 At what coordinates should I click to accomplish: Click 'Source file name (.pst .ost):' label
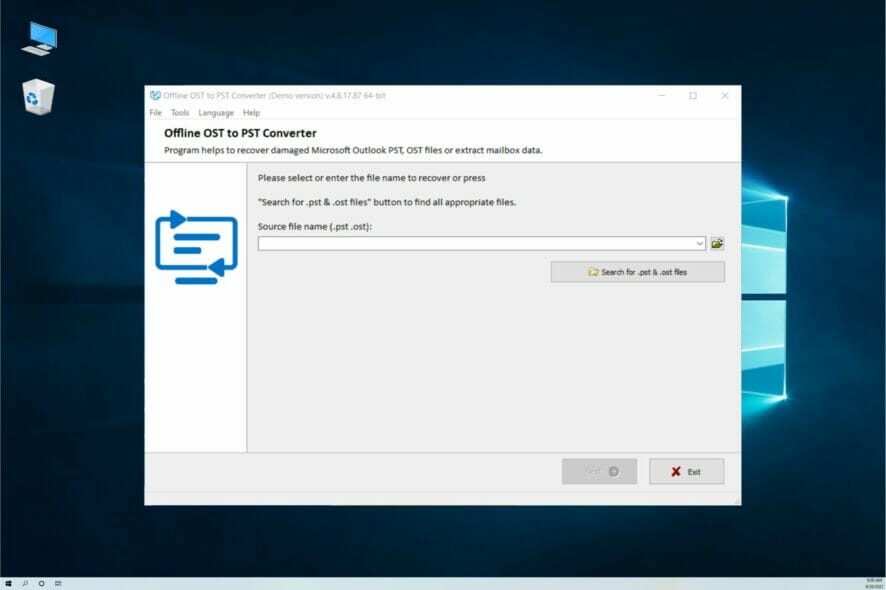315,227
